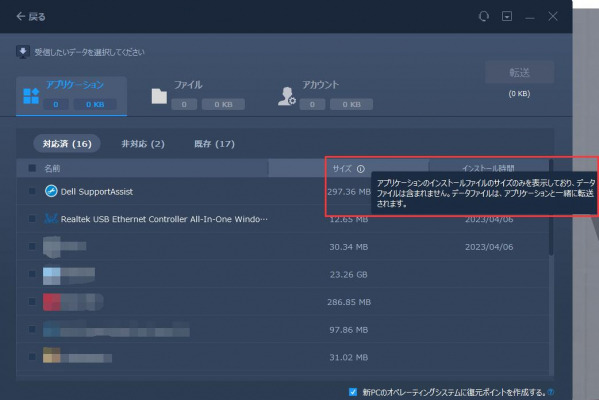Click the Dell SupportAssist app icon
599x400 pixels.
tap(51, 191)
